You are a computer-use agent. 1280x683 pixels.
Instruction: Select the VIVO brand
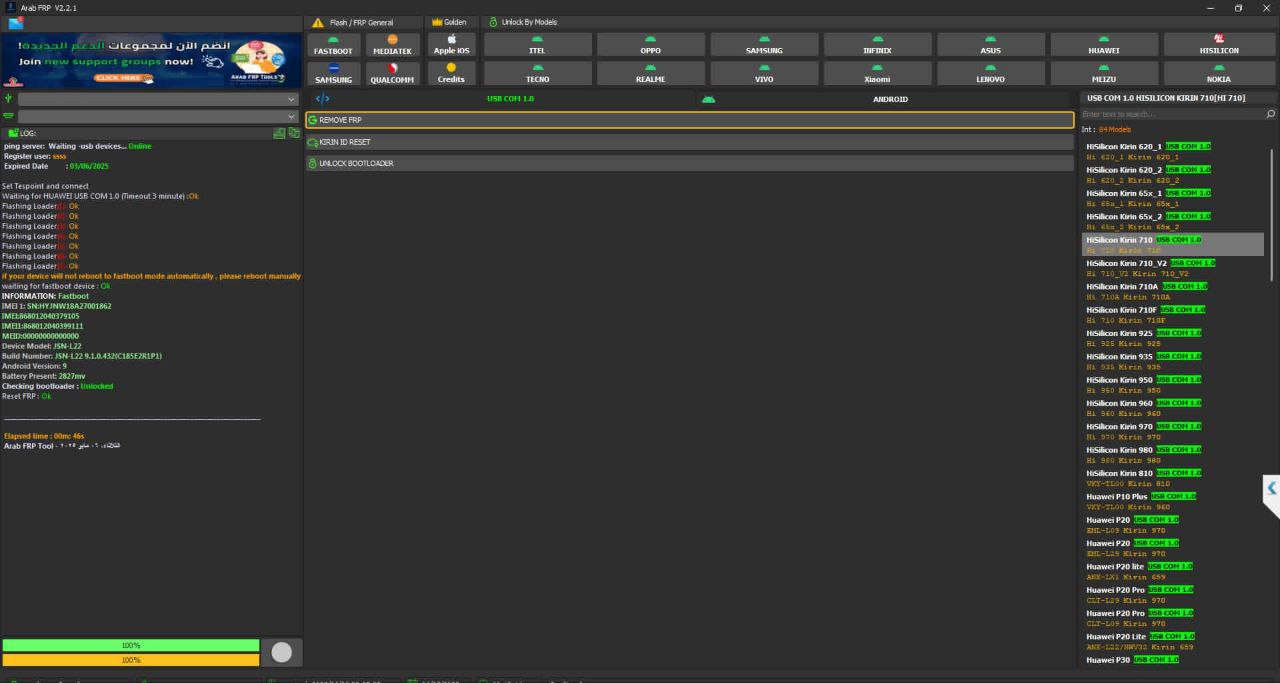(764, 74)
